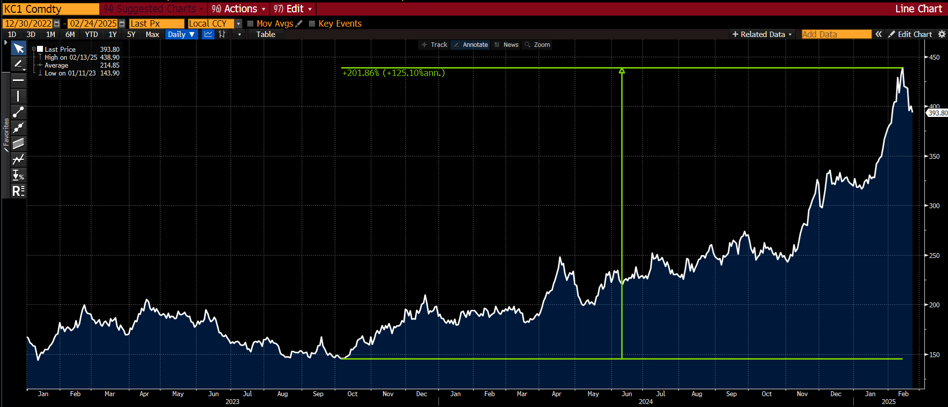Click the Track crosshair button
The image size is (948, 407).
coord(434,45)
